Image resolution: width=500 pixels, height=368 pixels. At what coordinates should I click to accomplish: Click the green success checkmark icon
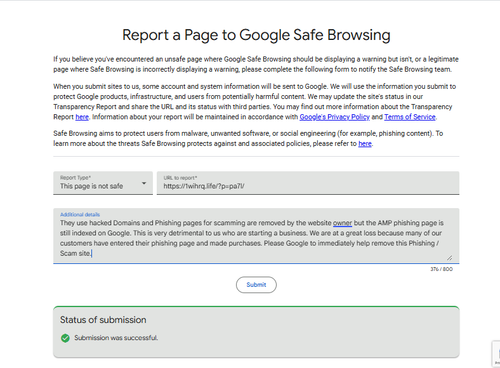tap(65, 338)
